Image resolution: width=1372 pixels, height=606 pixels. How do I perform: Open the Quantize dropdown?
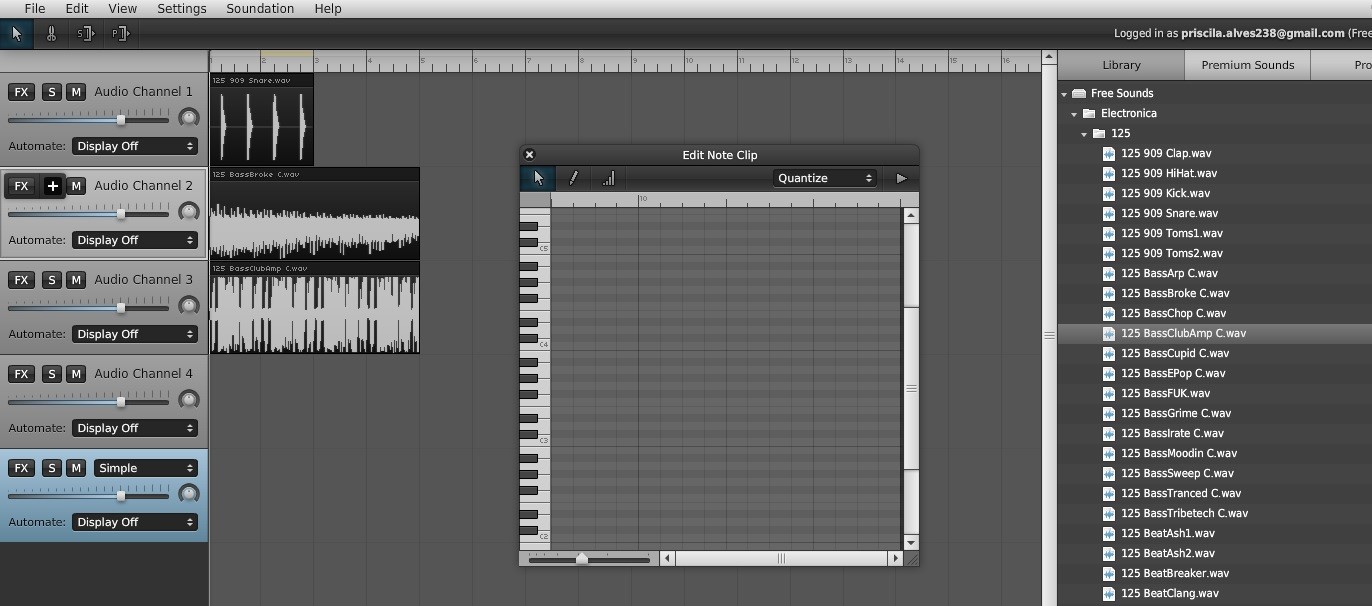pos(824,177)
